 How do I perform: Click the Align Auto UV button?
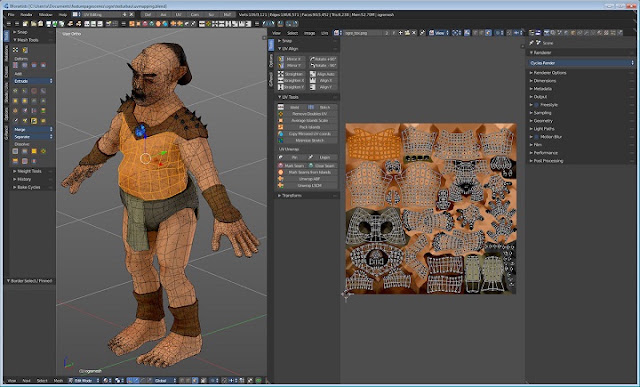point(323,74)
